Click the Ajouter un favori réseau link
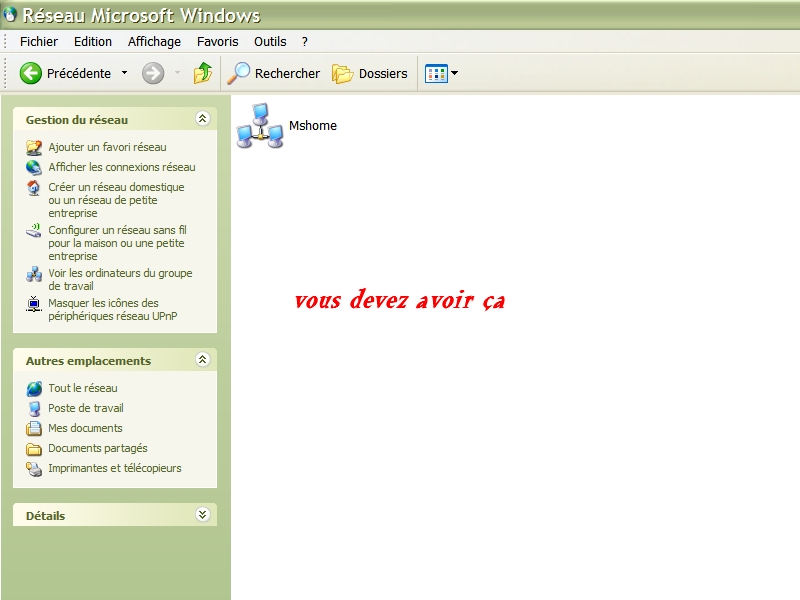The image size is (800, 600). click(107, 147)
